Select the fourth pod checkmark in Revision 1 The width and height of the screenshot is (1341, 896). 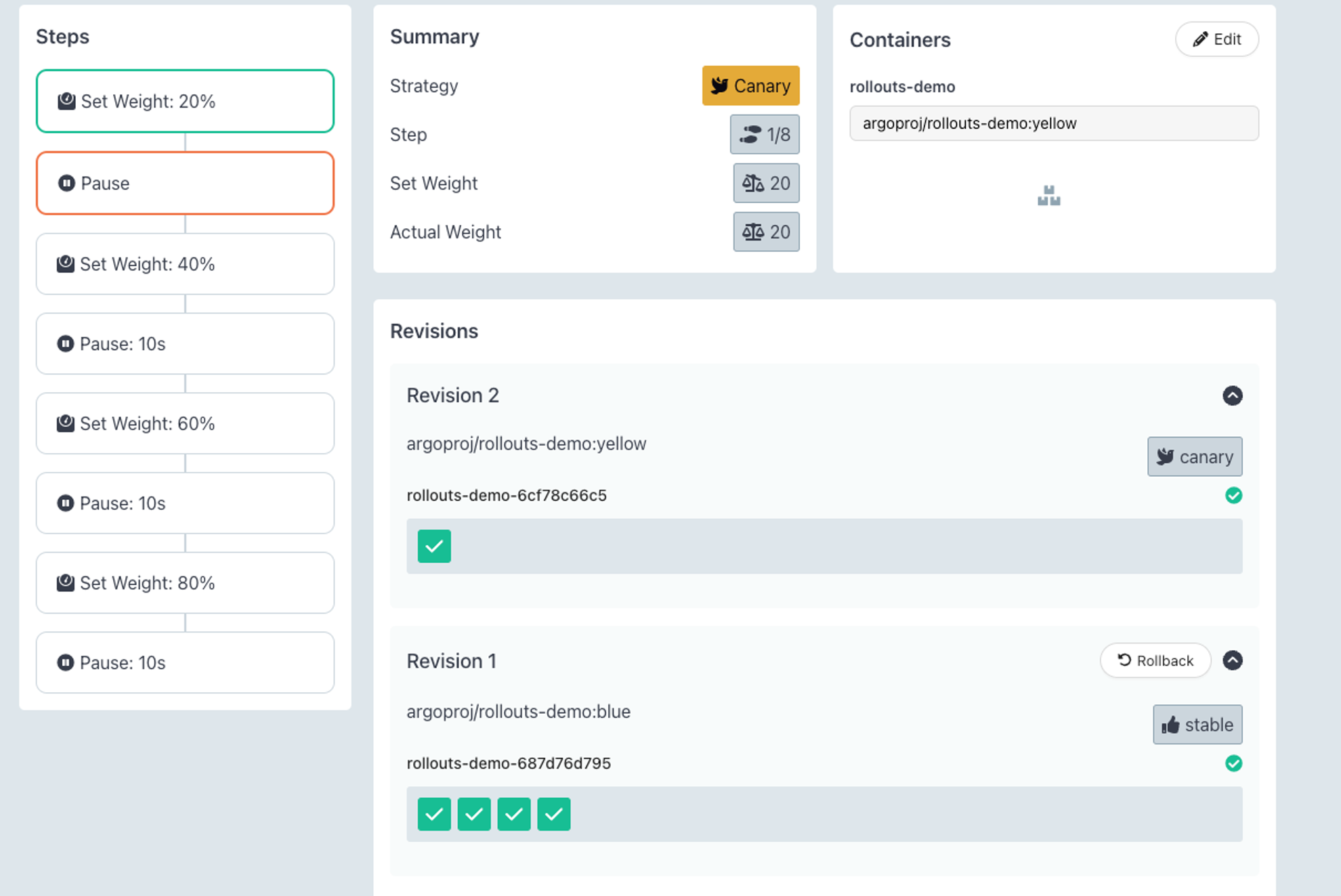point(553,814)
